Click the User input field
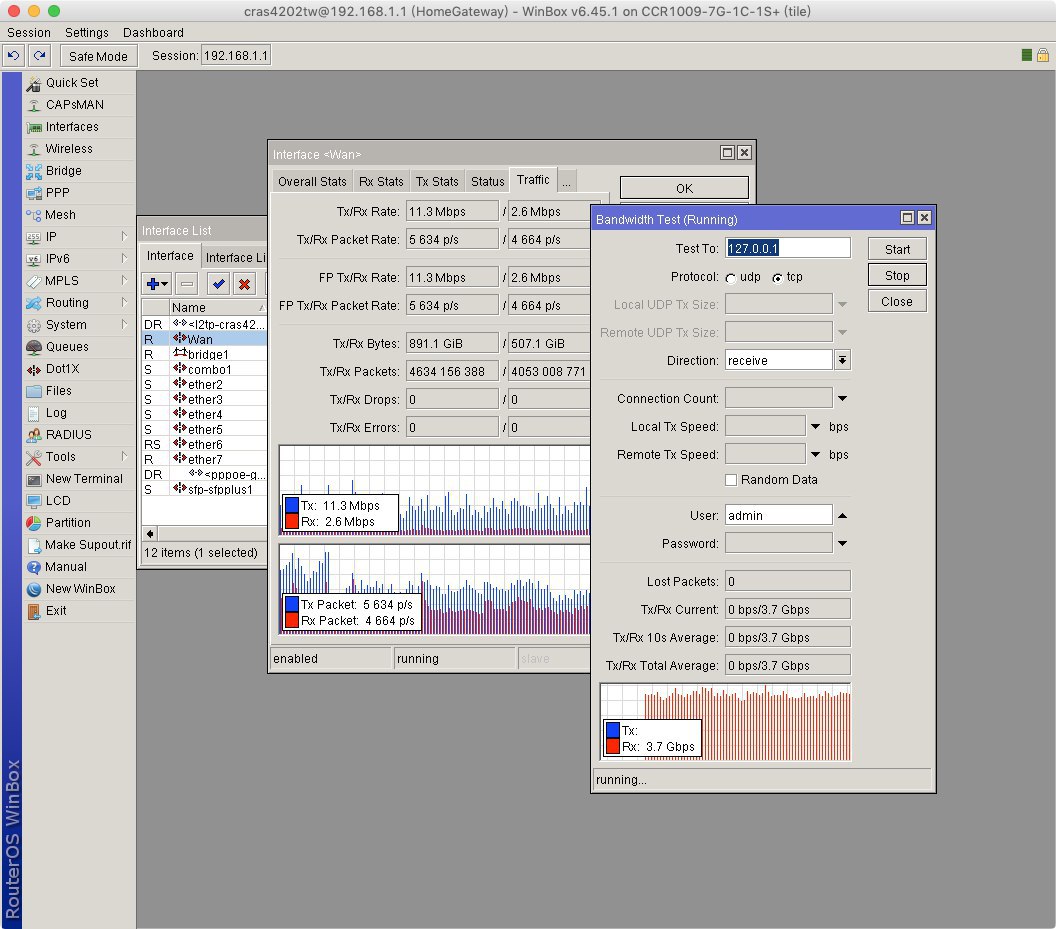This screenshot has width=1056, height=929. [x=779, y=515]
